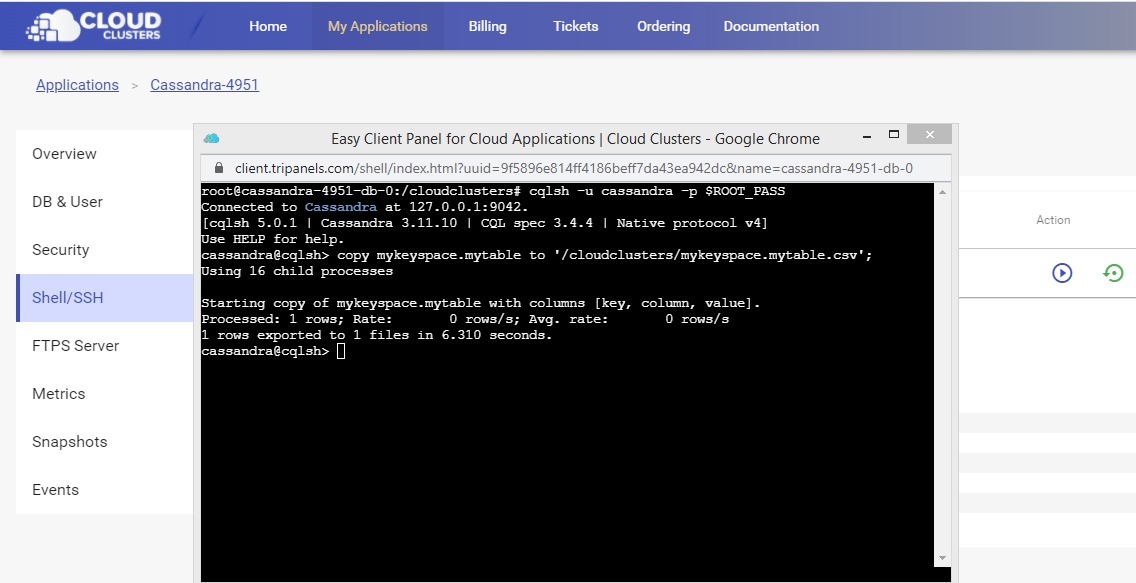Click the Cloud Clusters logo

(x=93, y=25)
